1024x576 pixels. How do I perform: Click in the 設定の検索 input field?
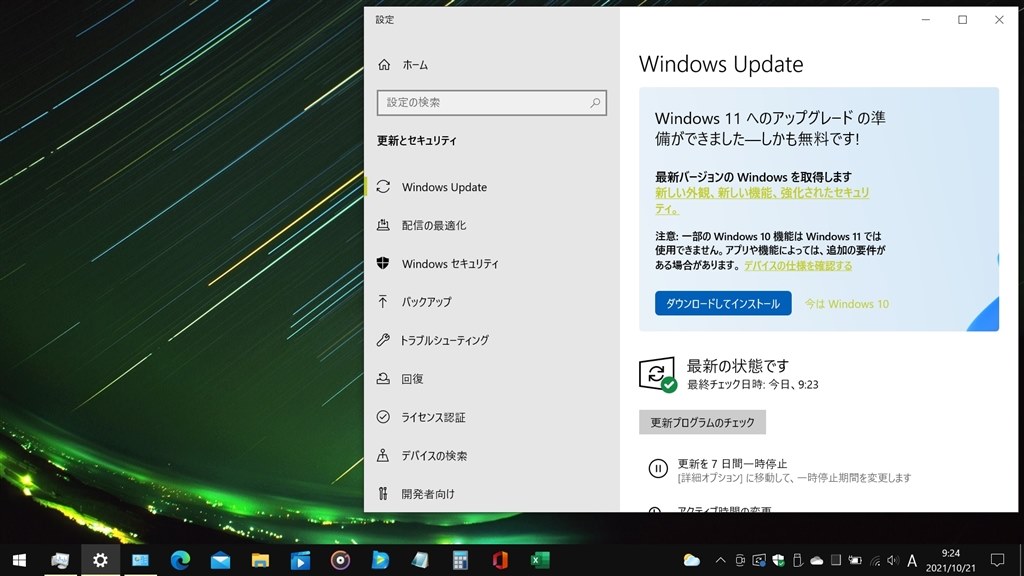(x=491, y=103)
